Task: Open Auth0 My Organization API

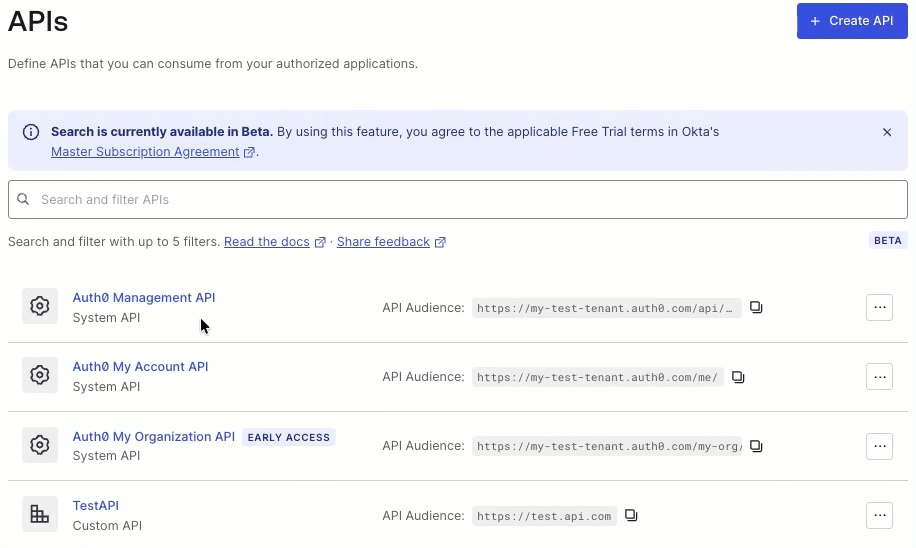Action: [154, 436]
